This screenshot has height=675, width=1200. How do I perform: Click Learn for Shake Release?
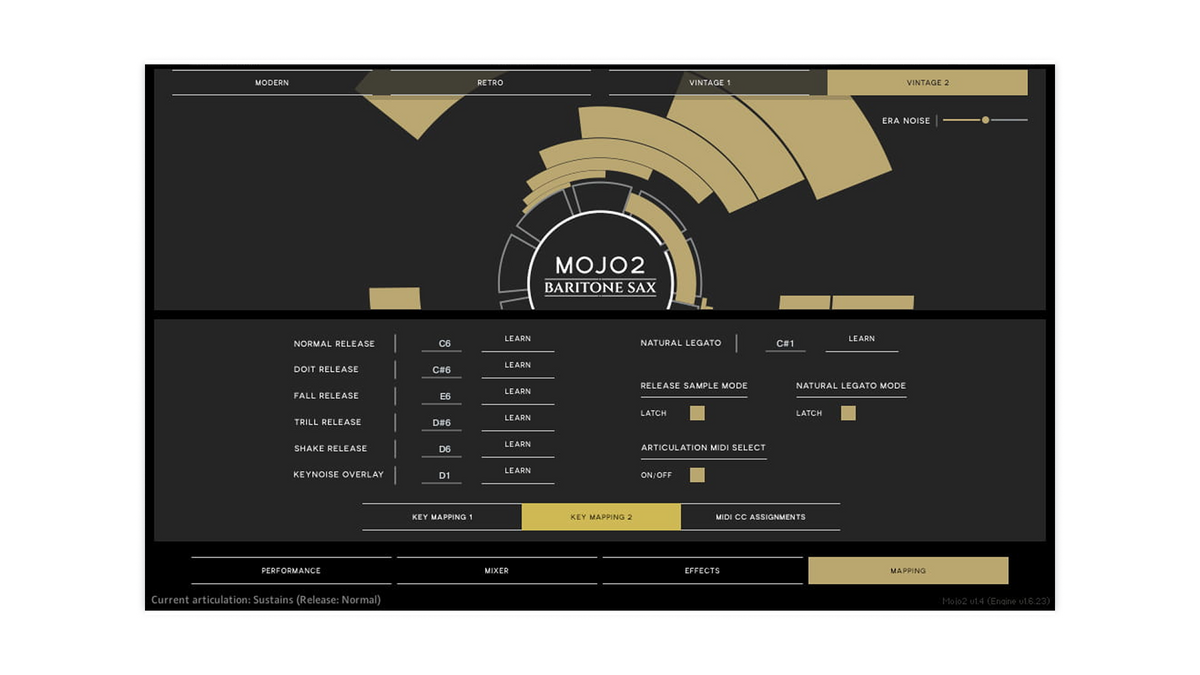[x=518, y=444]
